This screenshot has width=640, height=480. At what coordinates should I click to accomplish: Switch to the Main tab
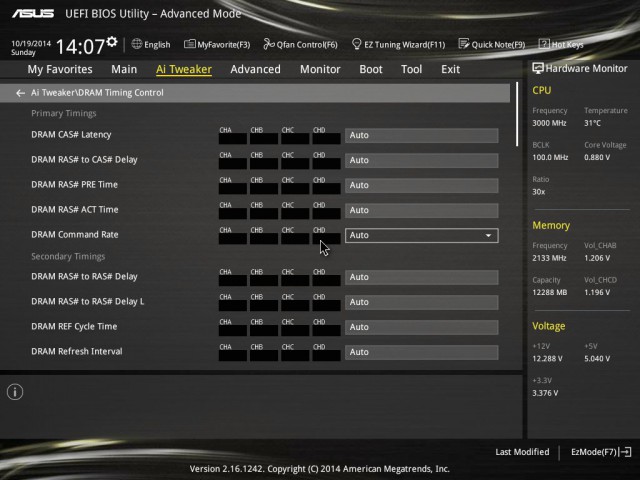[x=124, y=69]
